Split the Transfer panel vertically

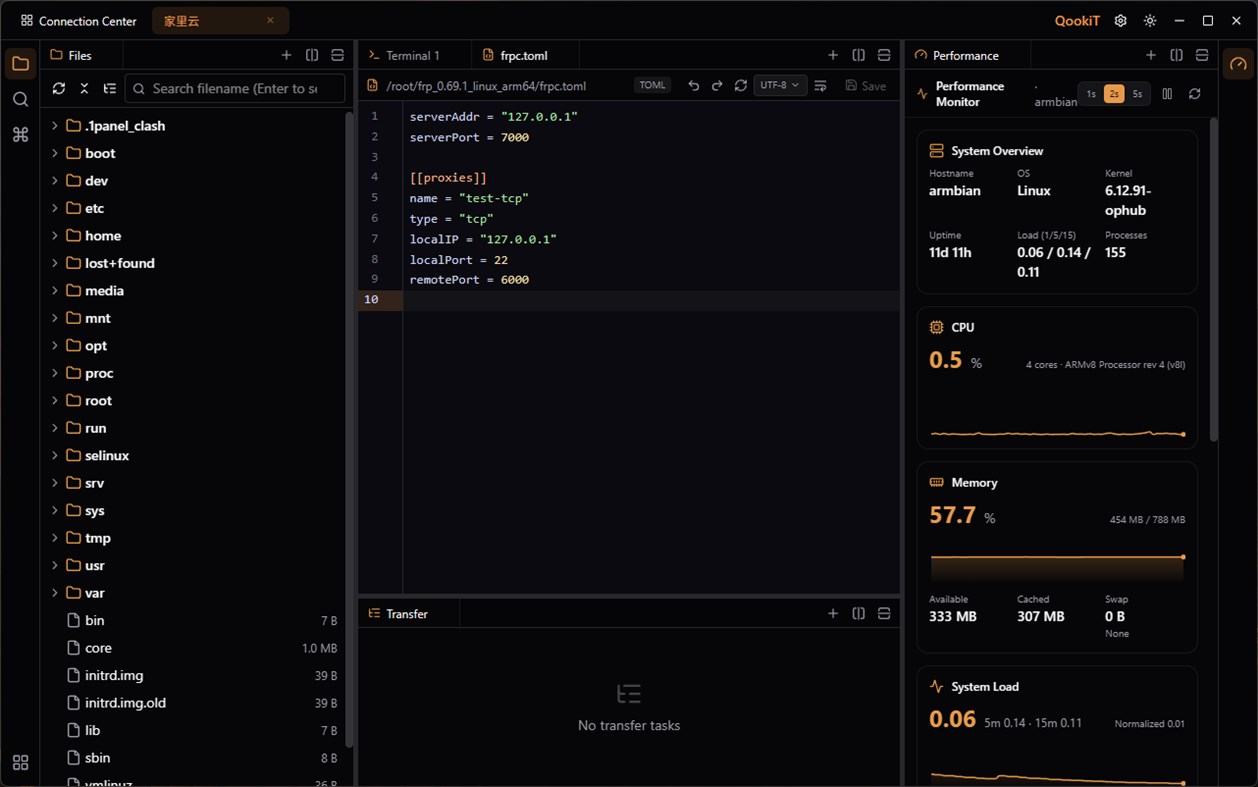click(x=858, y=613)
